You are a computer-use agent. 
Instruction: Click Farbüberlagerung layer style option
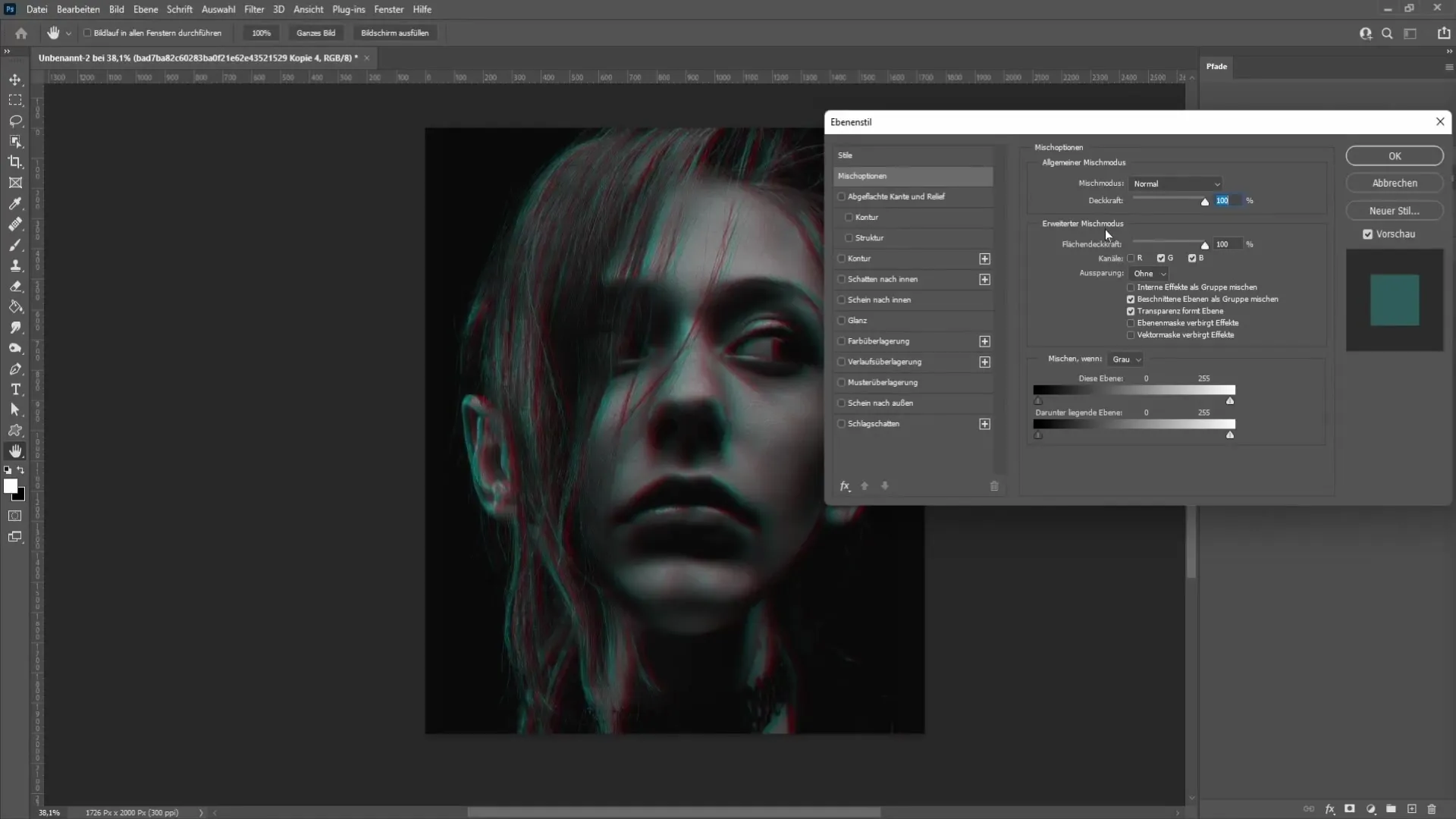pos(879,341)
